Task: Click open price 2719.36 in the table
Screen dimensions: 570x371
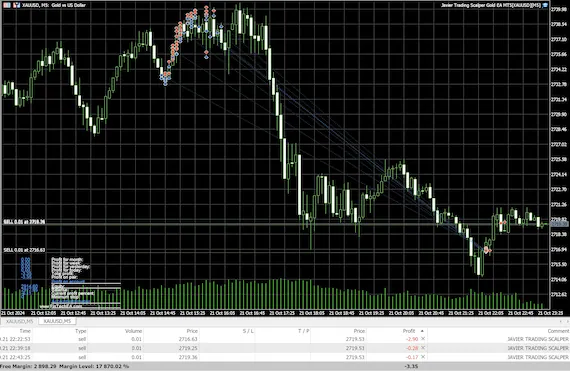Action: coord(188,357)
